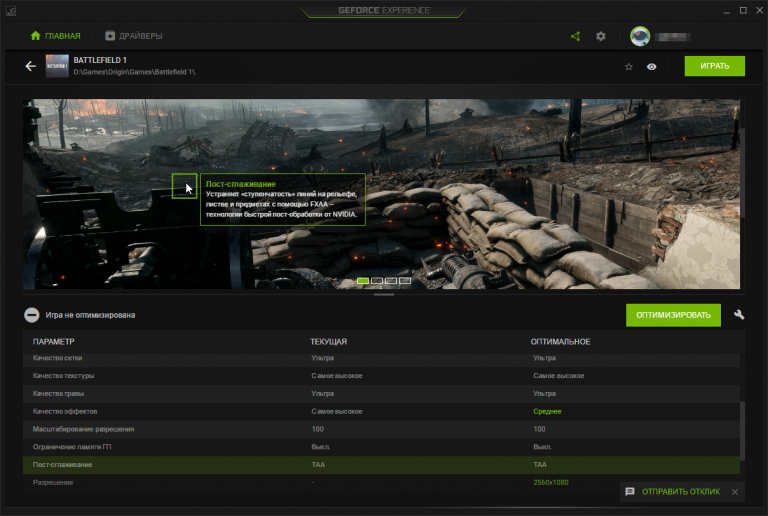Viewport: 768px width, 516px height.
Task: Click the ТЕКУЩАЯ column header
Action: [328, 342]
